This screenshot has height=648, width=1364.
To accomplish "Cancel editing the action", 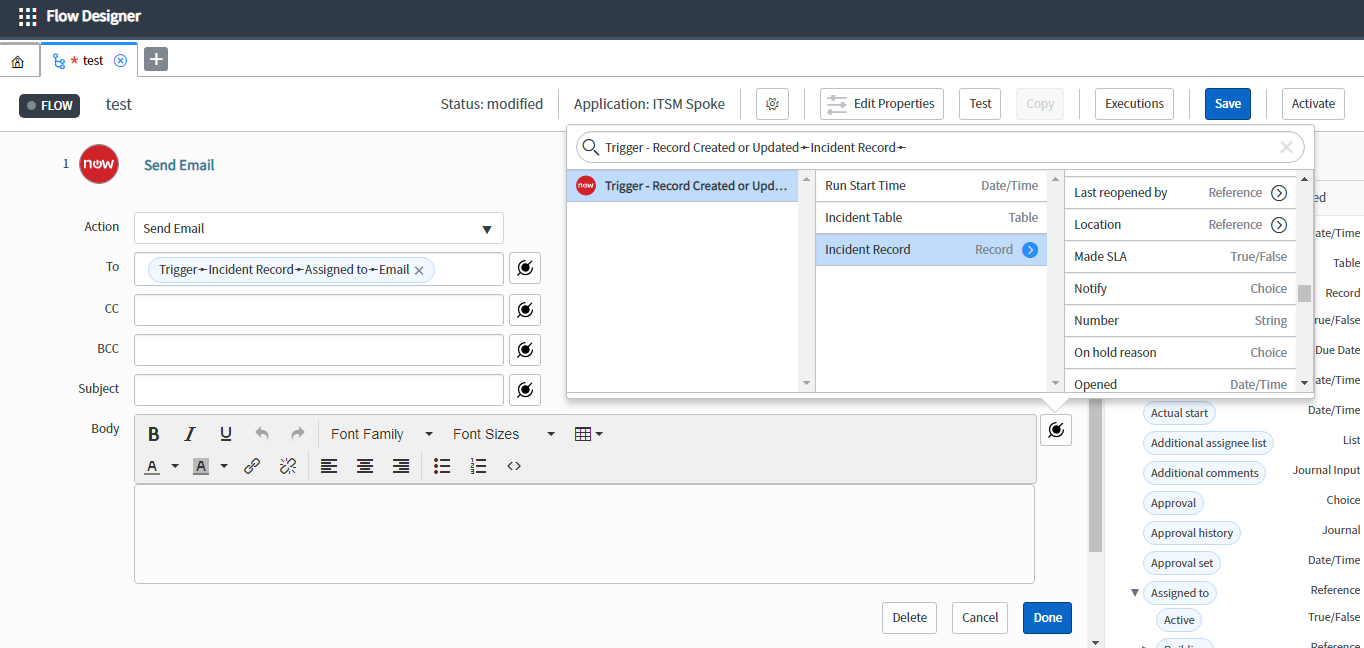I will click(980, 618).
